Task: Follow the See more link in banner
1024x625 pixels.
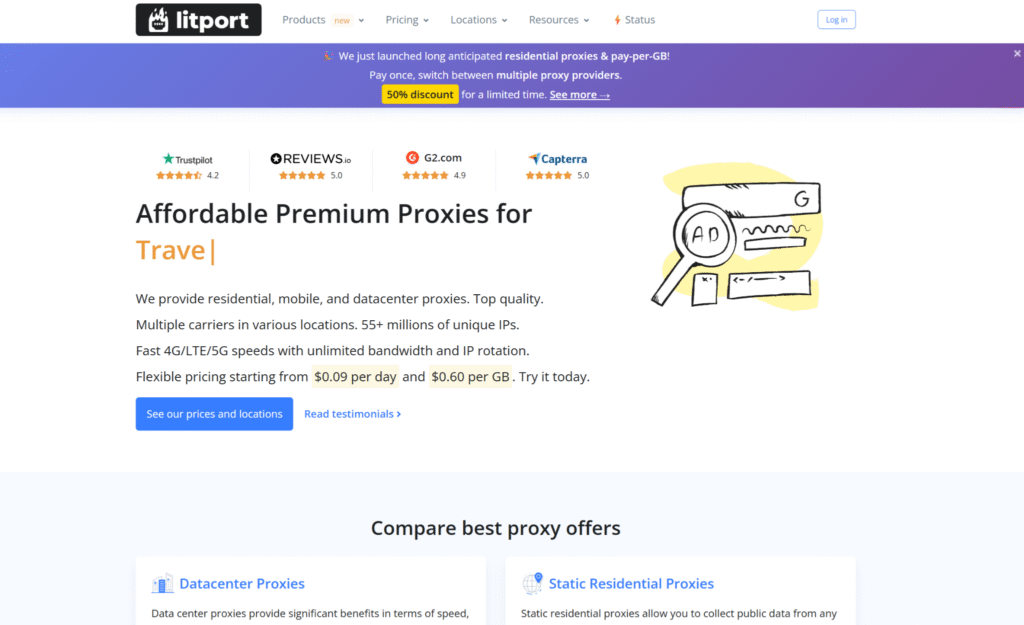Action: coord(579,95)
